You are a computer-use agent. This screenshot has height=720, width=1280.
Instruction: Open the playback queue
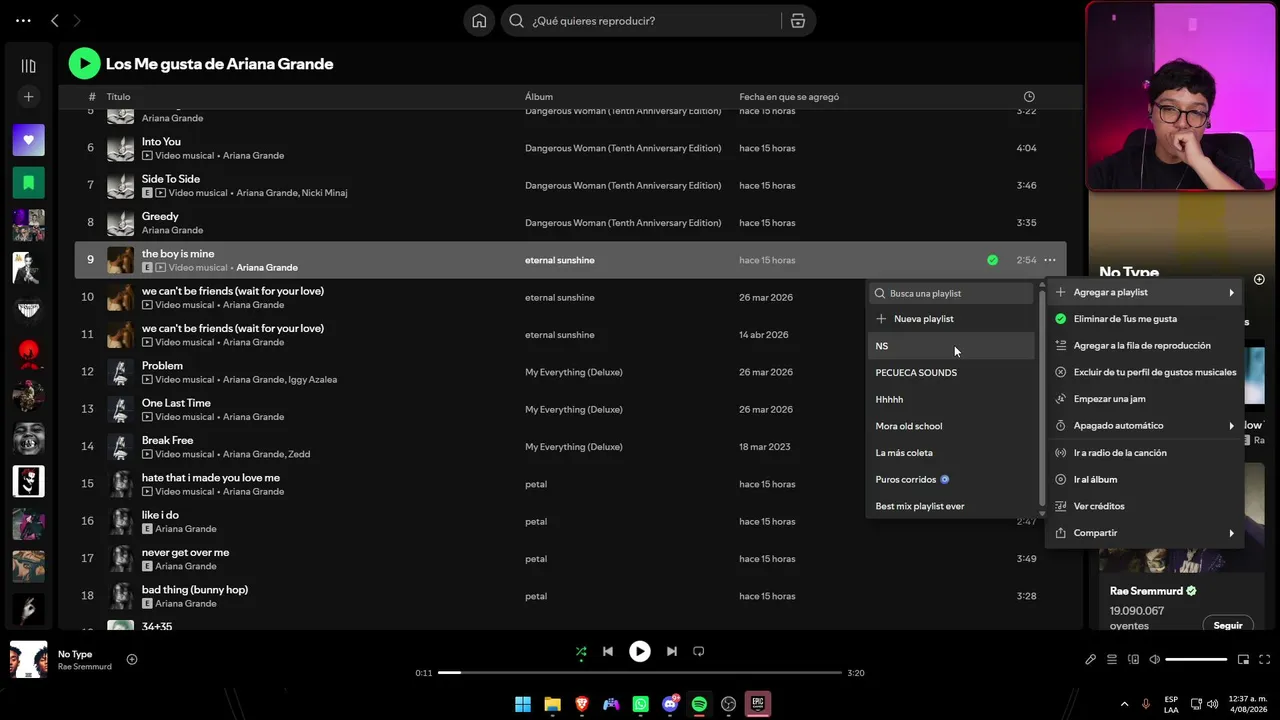[x=1112, y=660]
